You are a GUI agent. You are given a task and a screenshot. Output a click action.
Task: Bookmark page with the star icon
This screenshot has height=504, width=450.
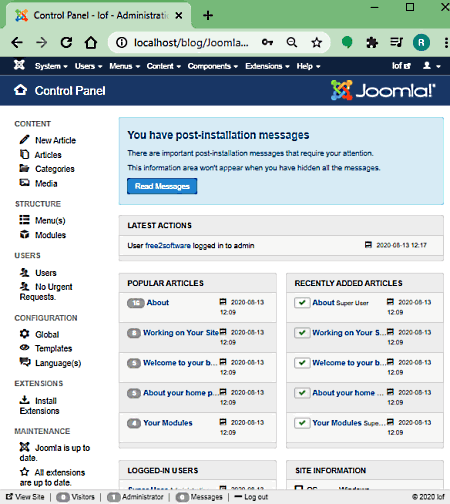pyautogui.click(x=316, y=42)
